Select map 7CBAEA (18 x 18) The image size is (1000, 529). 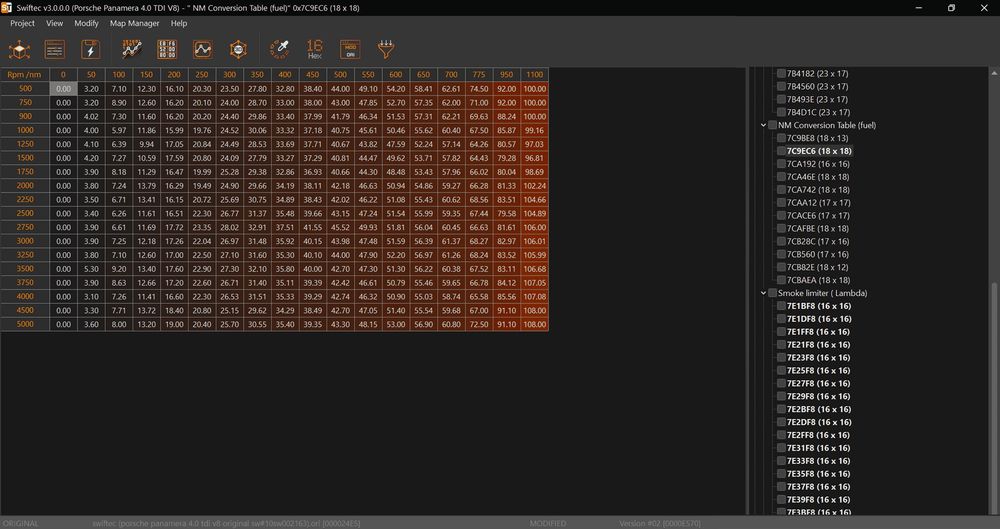coord(818,280)
